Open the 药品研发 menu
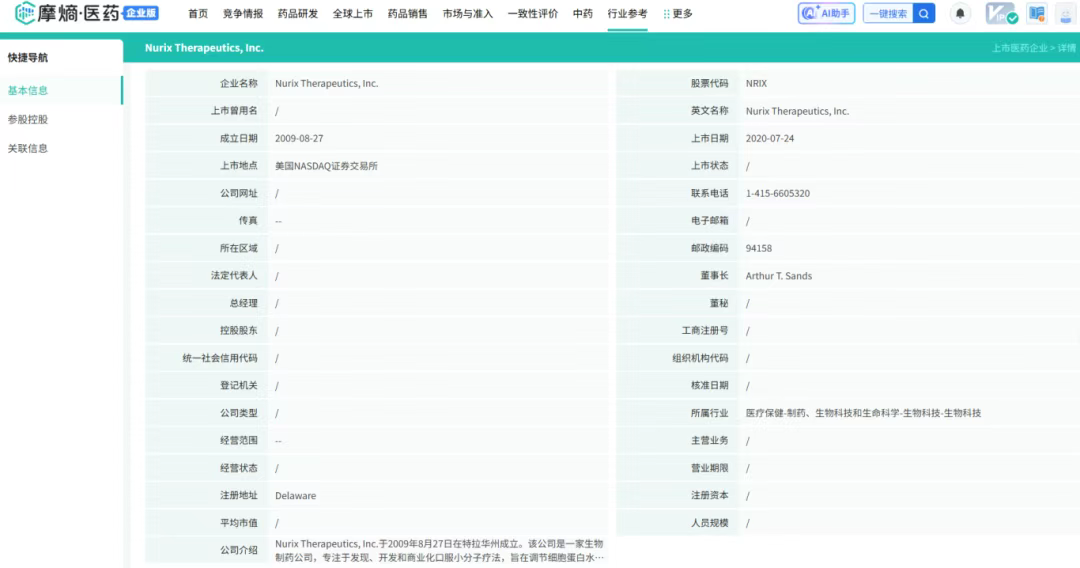 pyautogui.click(x=297, y=14)
